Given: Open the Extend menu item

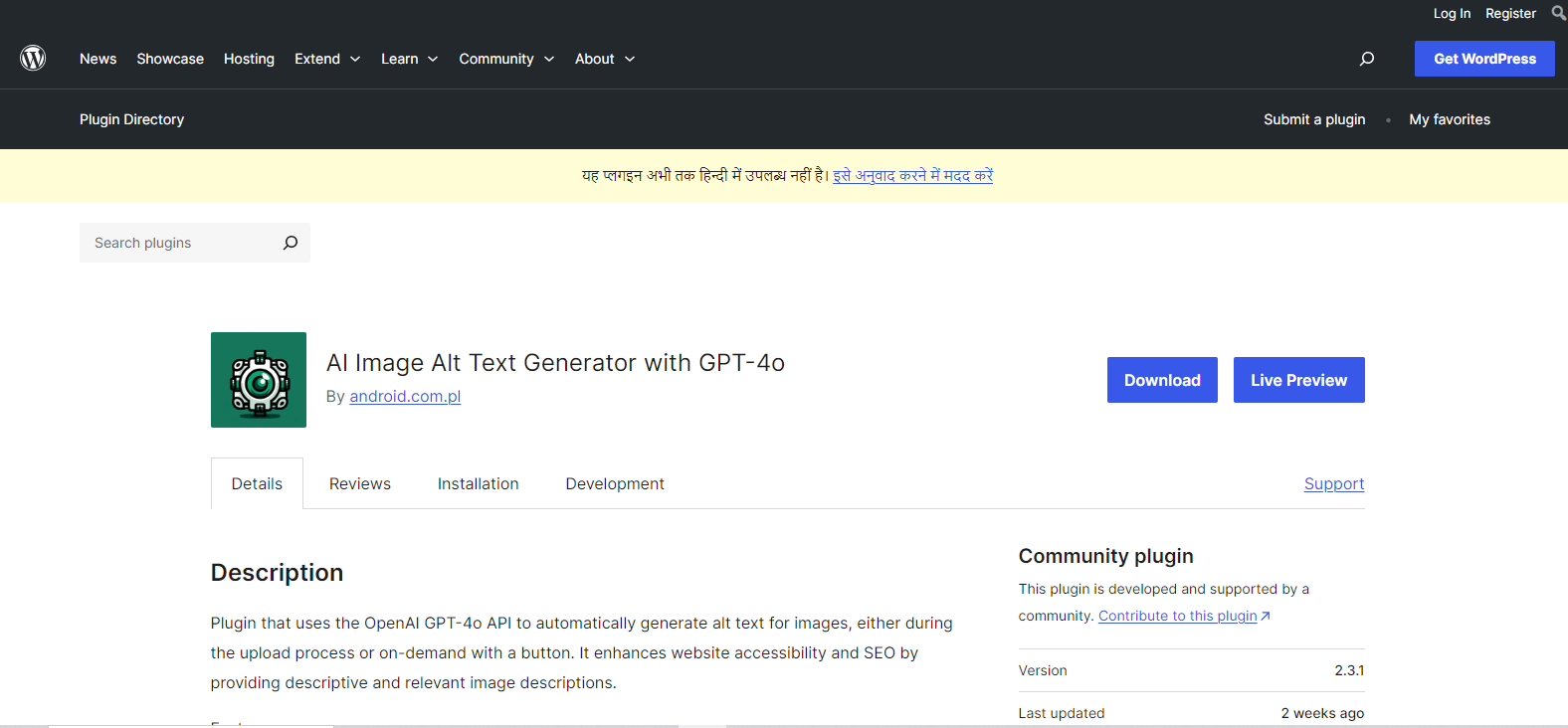Looking at the screenshot, I should pyautogui.click(x=317, y=59).
